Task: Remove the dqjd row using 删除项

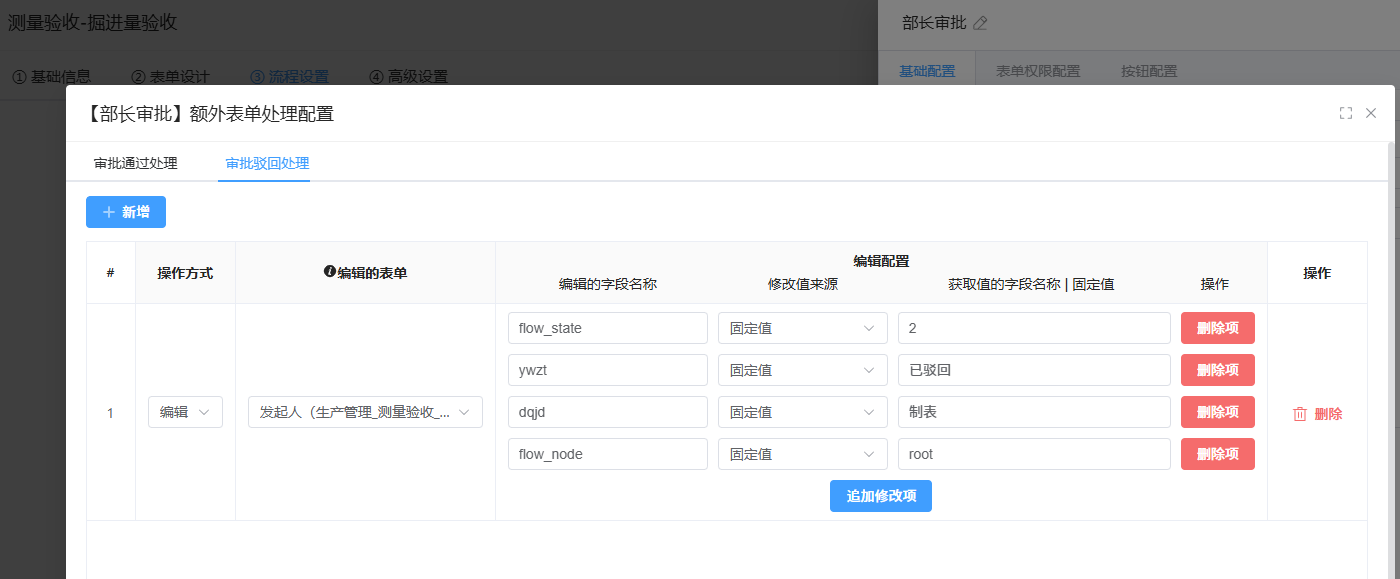Action: (1217, 412)
